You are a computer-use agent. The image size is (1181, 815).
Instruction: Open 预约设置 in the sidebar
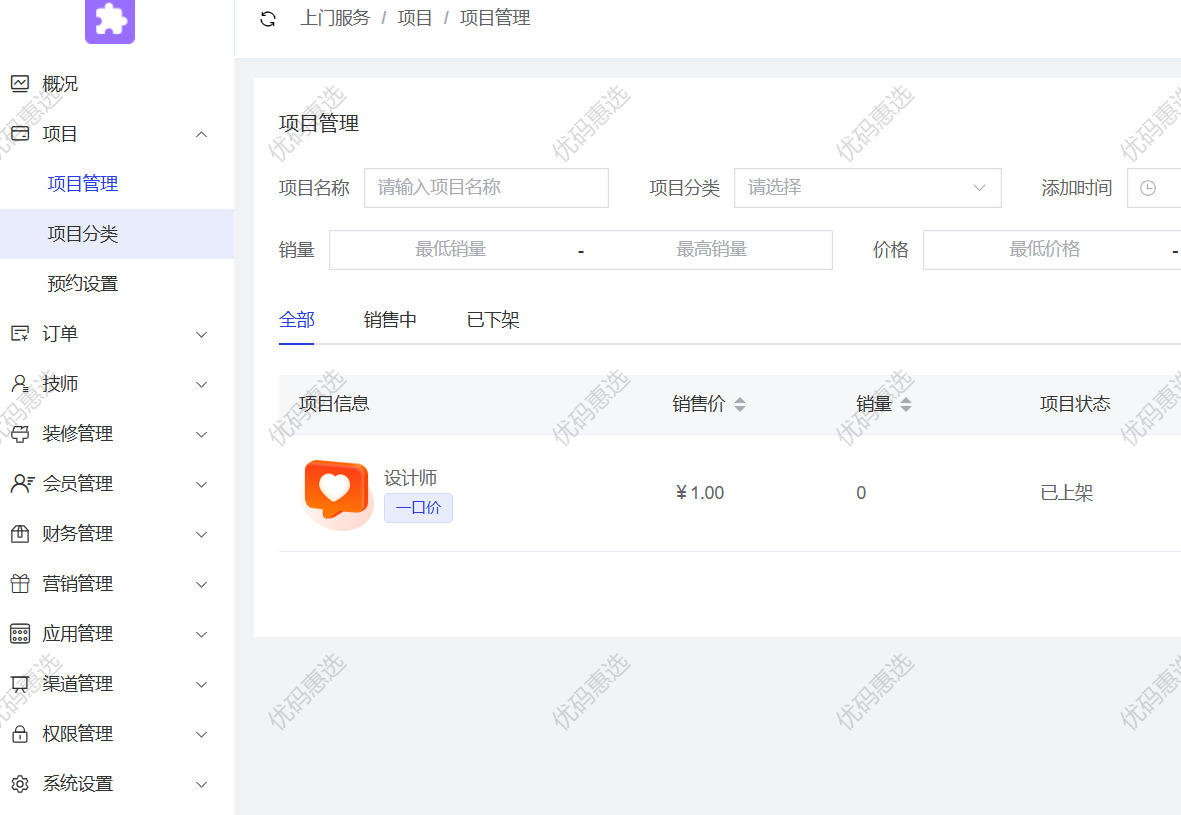[83, 284]
